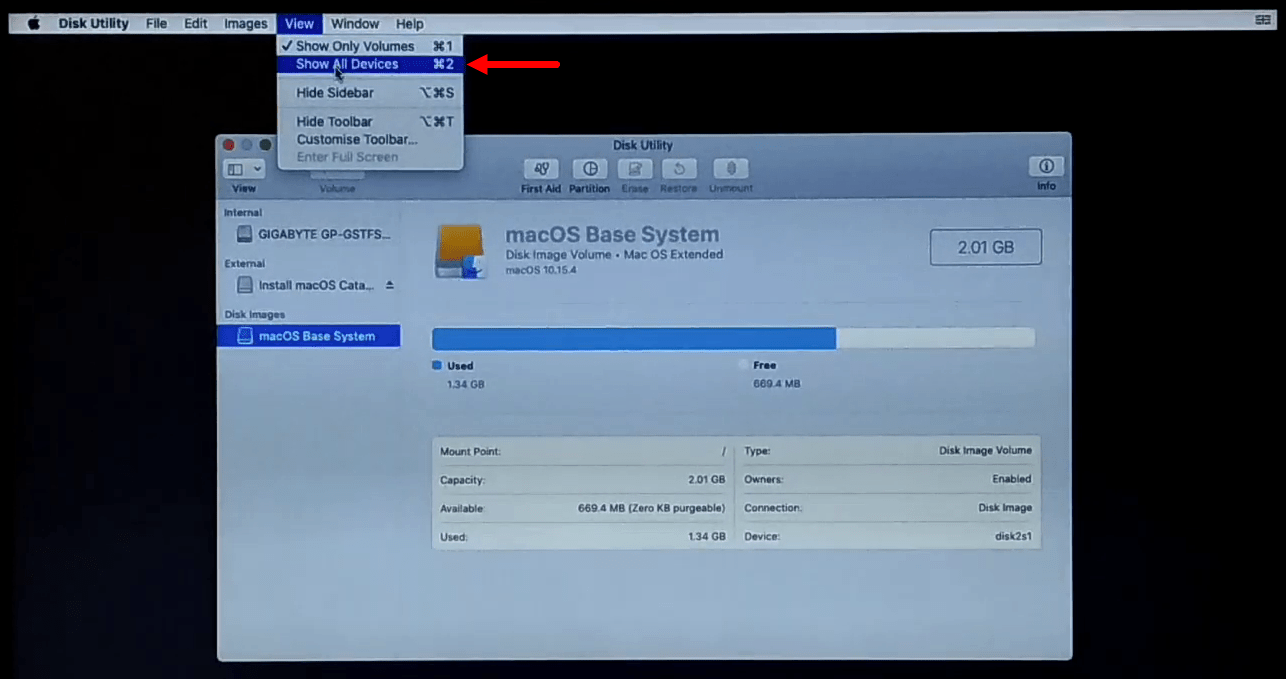Choose Customise Toolbar… menu entry
1286x679 pixels.
[x=370, y=139]
